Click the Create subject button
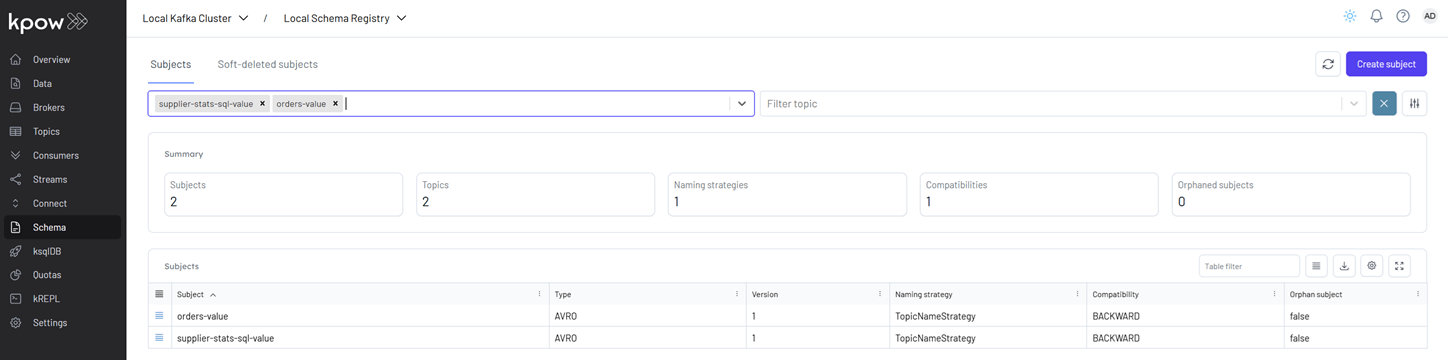1448x360 pixels. [x=1386, y=64]
